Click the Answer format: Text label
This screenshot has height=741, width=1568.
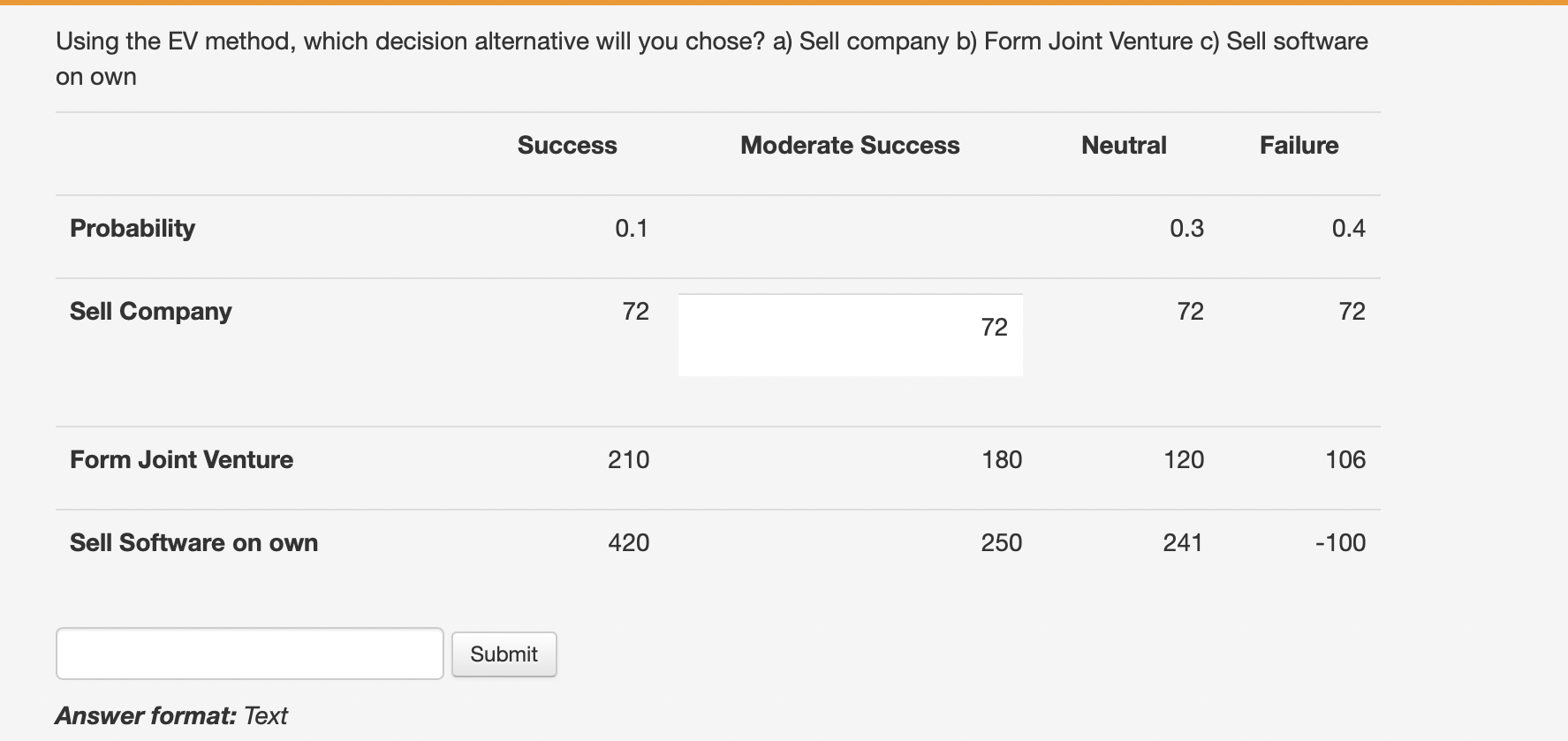170,715
